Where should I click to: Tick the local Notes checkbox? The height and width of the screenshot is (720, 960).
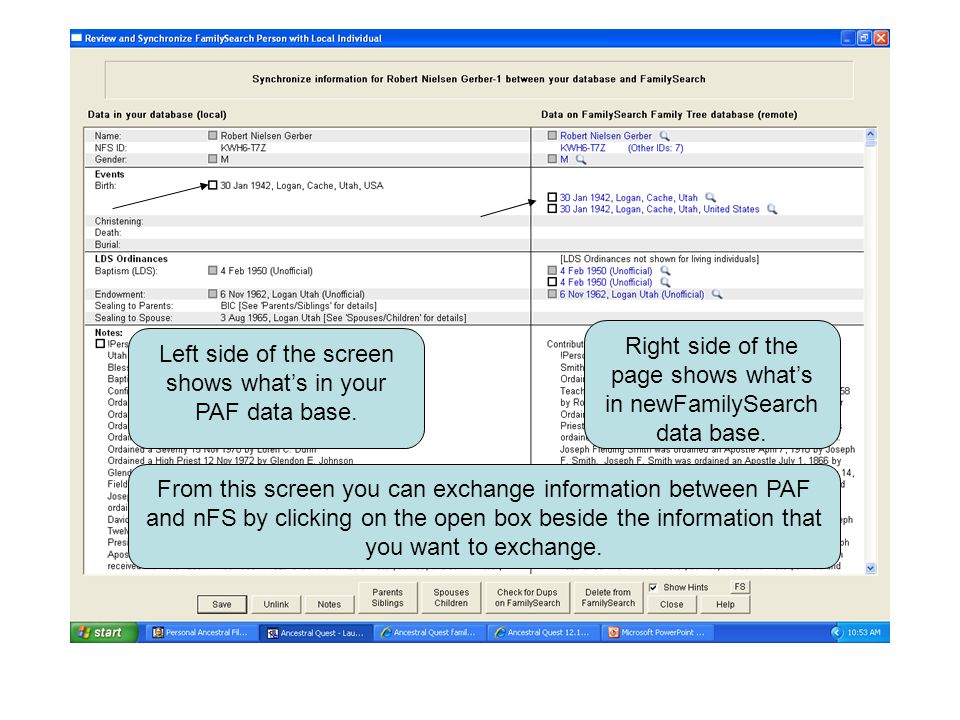(100, 344)
